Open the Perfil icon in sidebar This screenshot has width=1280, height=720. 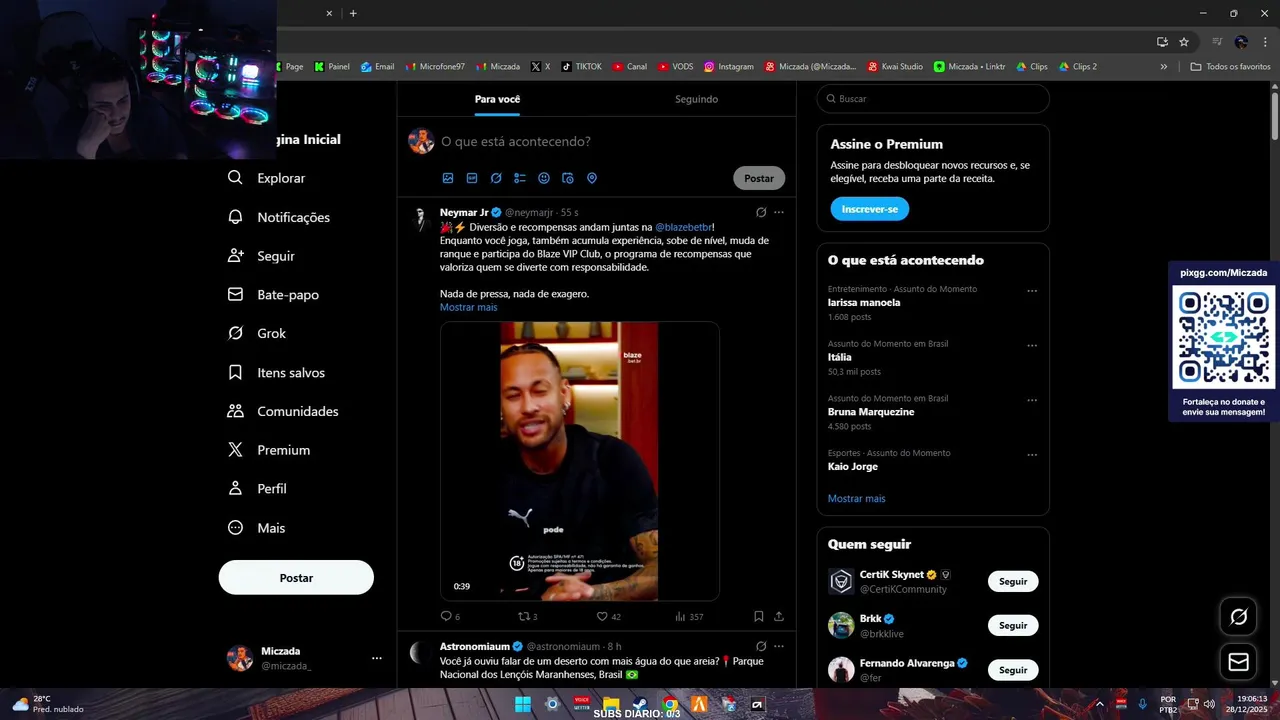pos(235,489)
